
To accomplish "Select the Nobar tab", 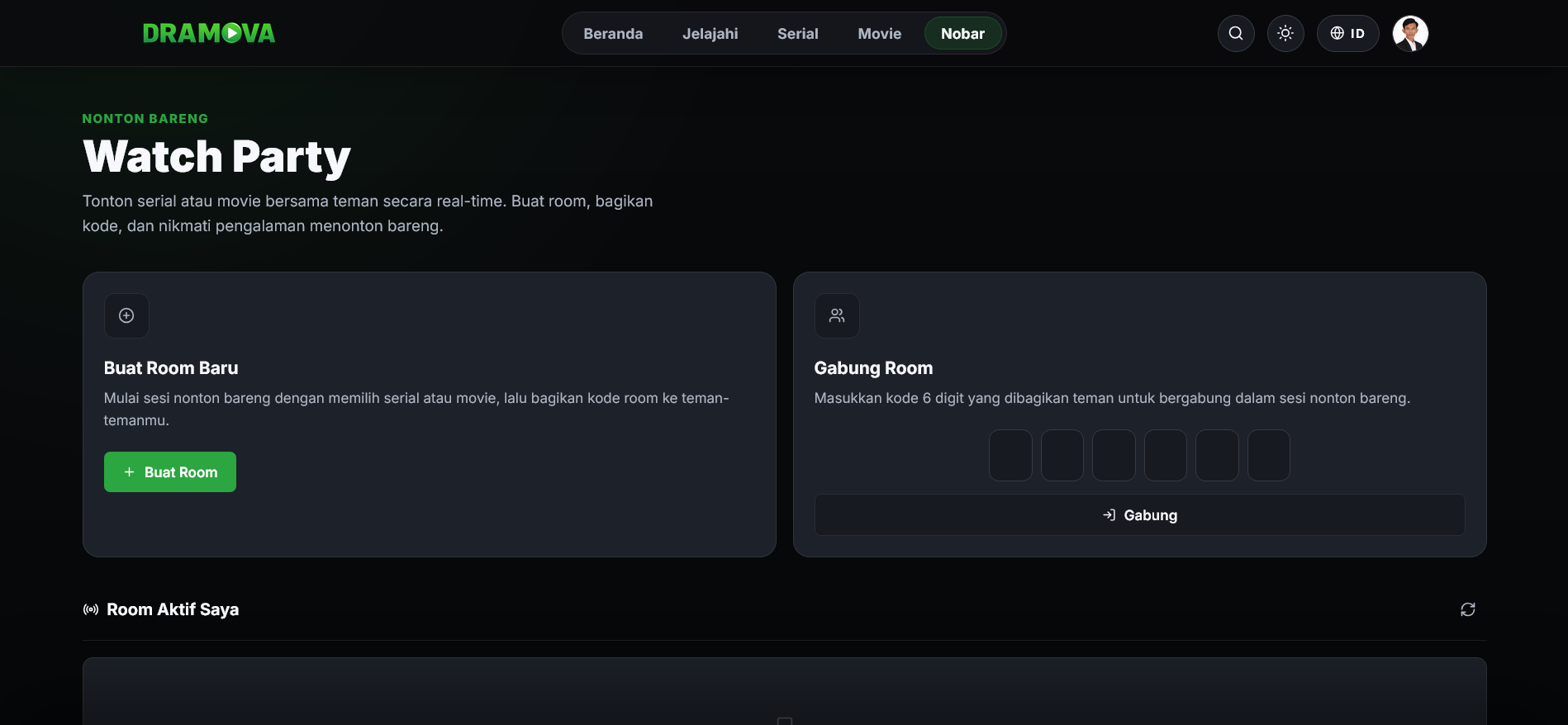I will tap(963, 34).
